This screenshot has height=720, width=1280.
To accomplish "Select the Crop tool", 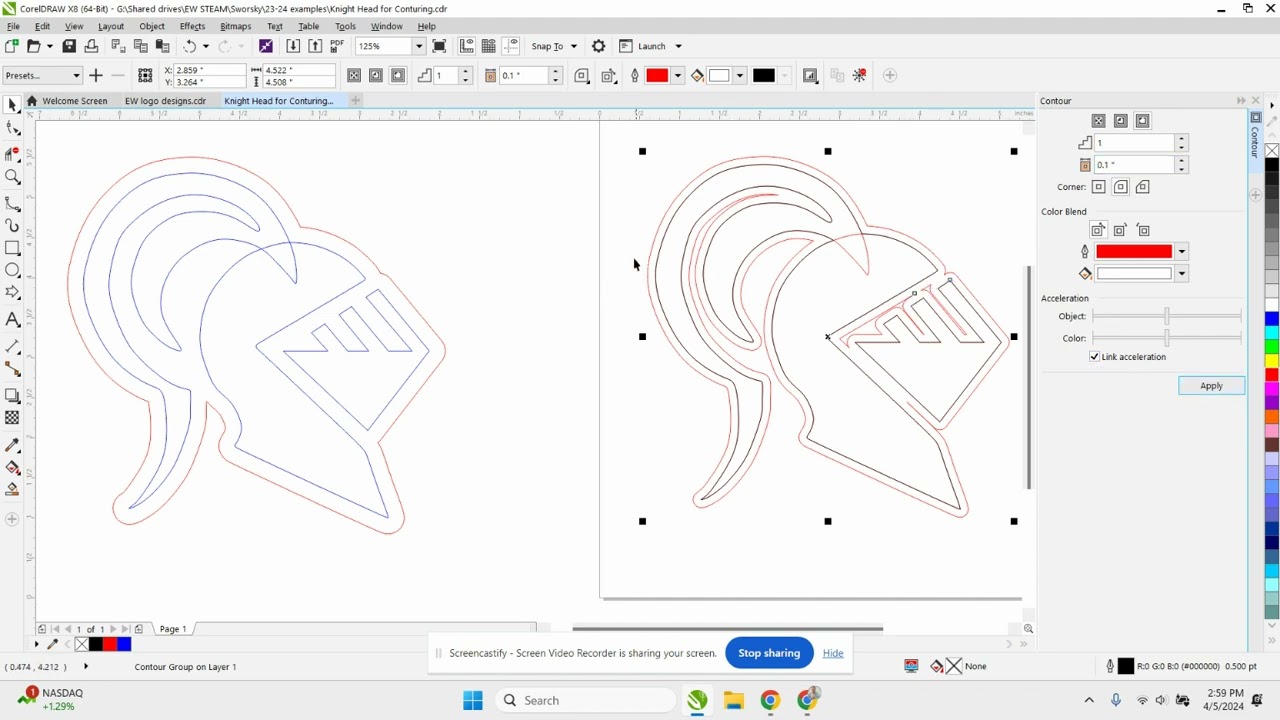I will click(12, 153).
